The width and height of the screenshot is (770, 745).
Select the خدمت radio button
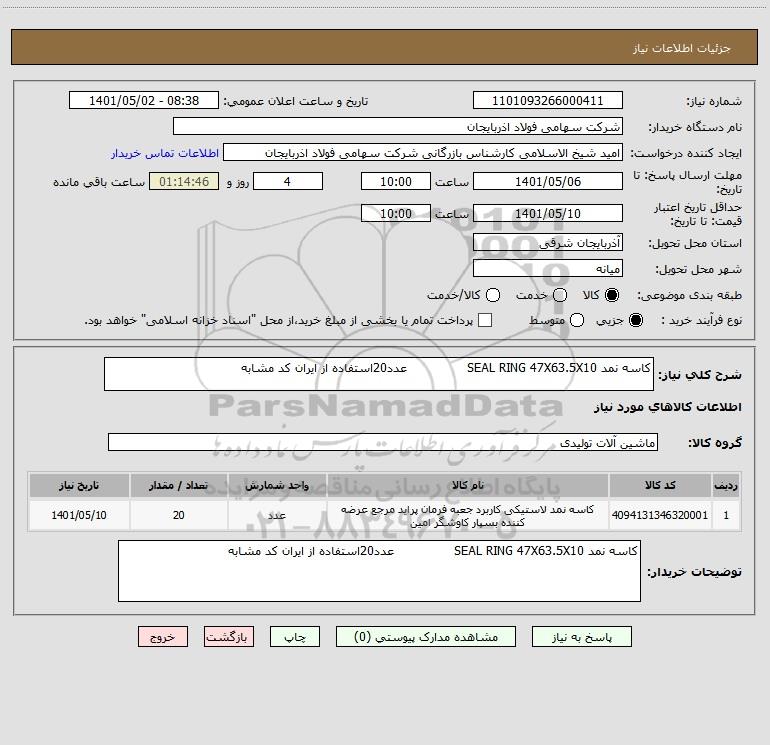pos(560,295)
